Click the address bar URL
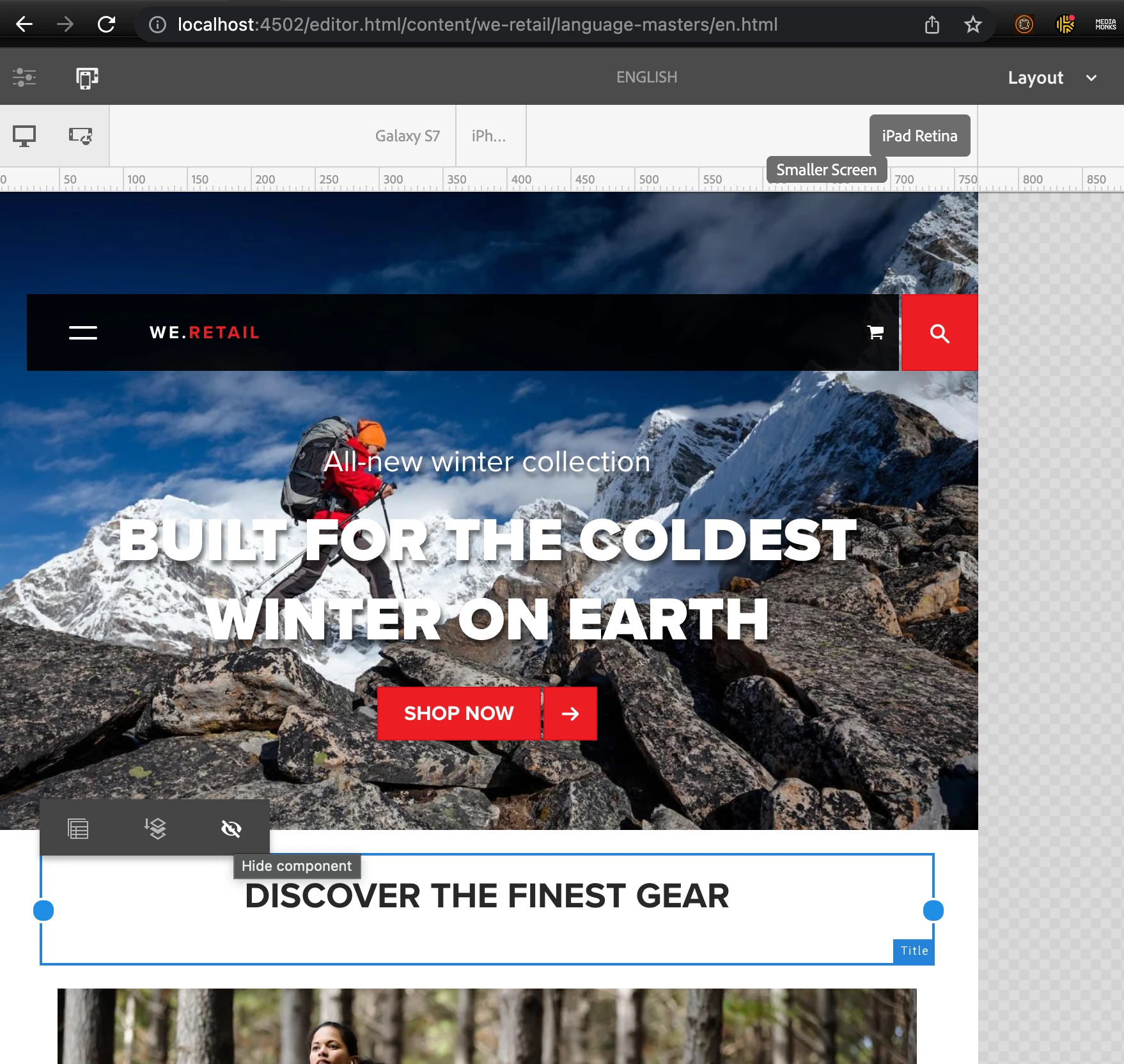Screen dimensions: 1124x1064 pyautogui.click(x=478, y=24)
